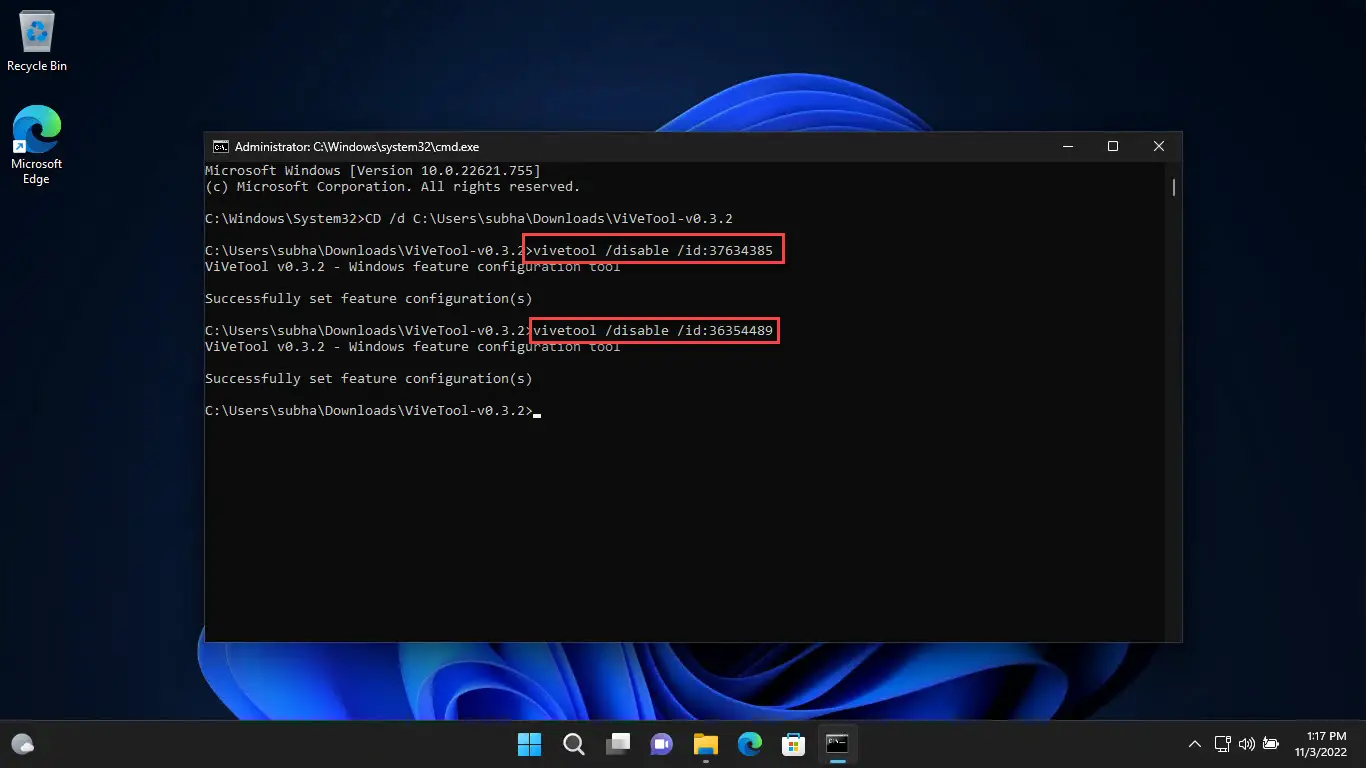Viewport: 1366px width, 768px height.
Task: Select the Microsoft Edge desktop shortcut
Action: (x=37, y=145)
